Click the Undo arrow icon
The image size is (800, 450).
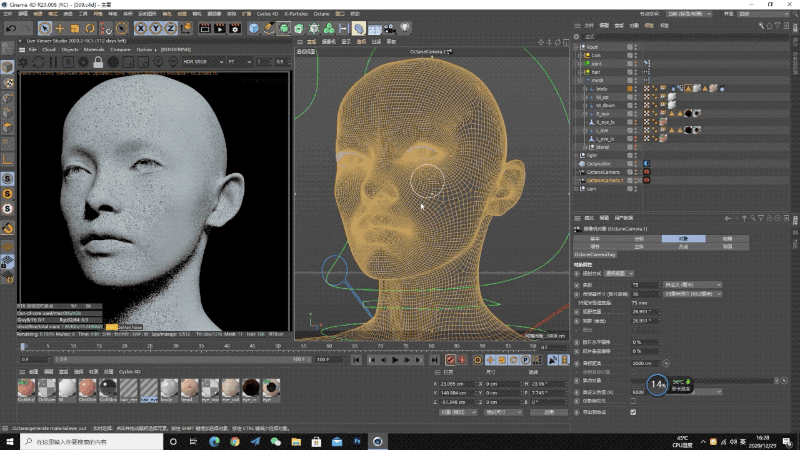point(10,28)
